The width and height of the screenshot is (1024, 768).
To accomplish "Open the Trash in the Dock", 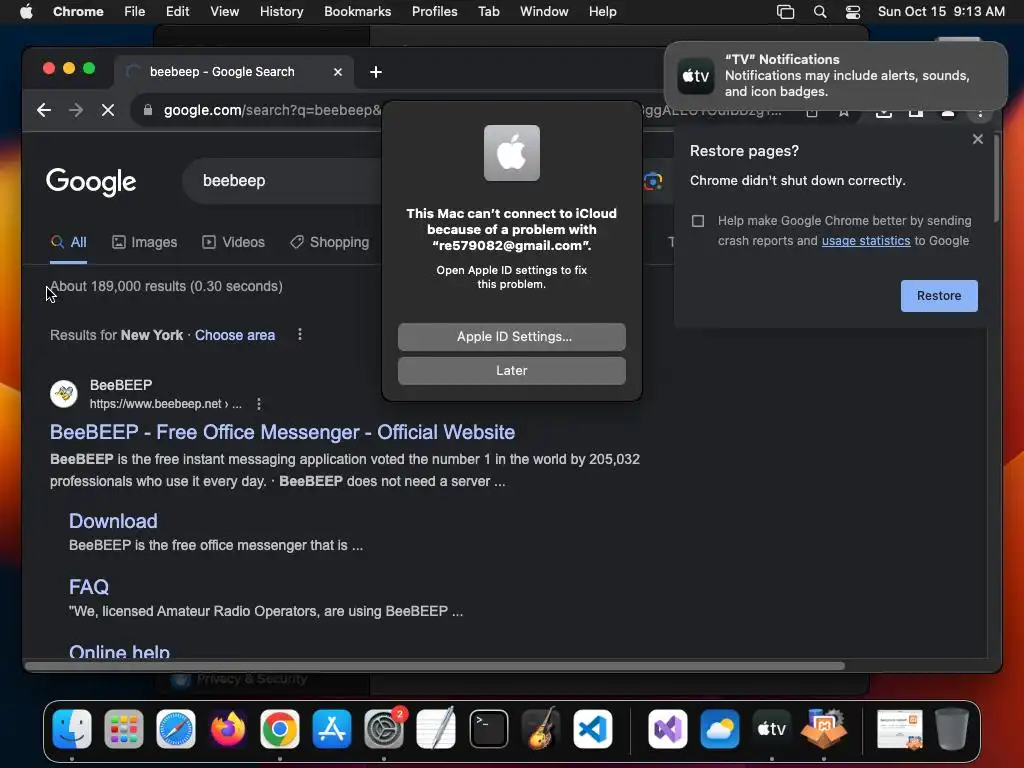I will tap(952, 729).
